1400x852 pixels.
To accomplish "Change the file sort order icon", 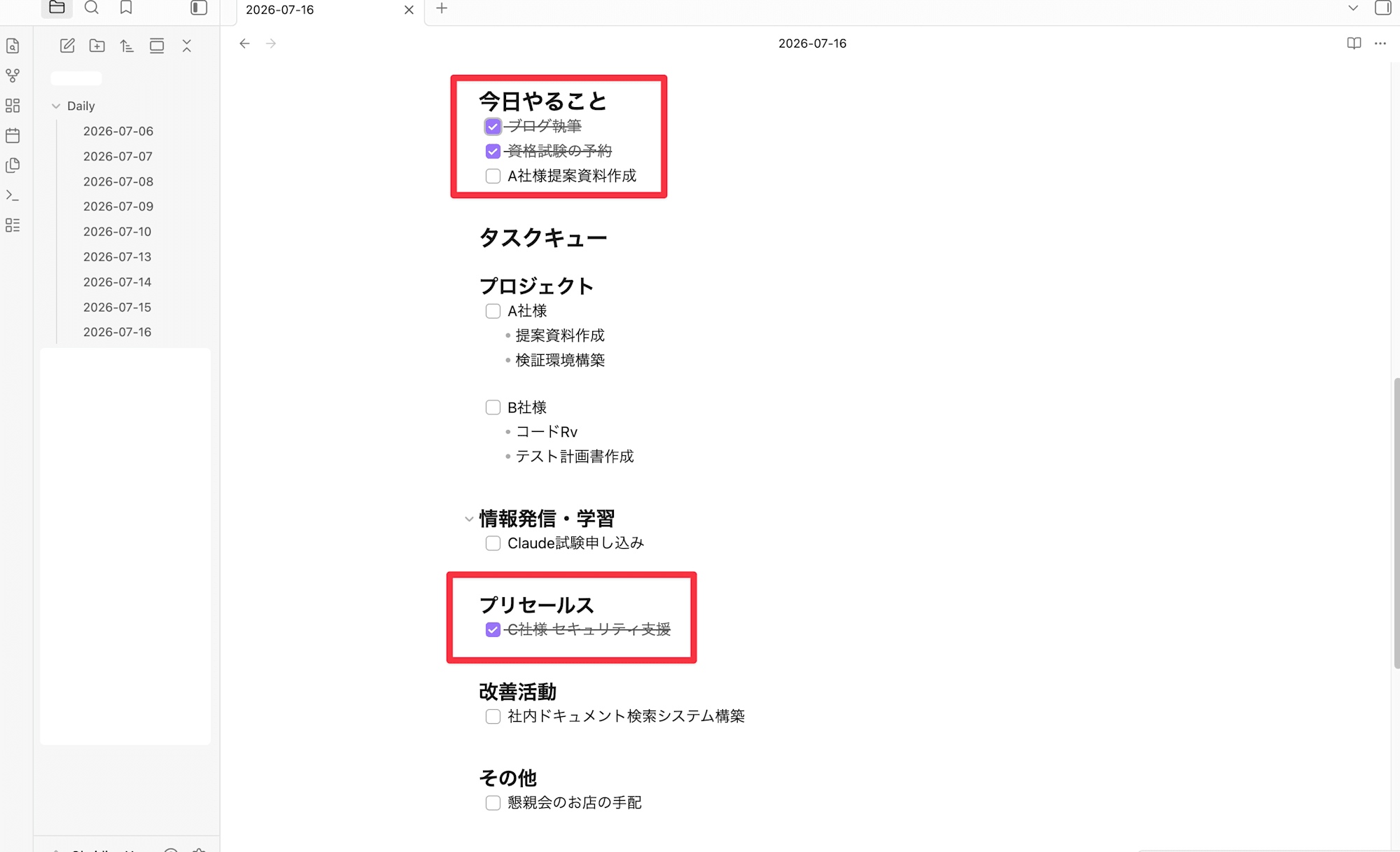I will [127, 46].
